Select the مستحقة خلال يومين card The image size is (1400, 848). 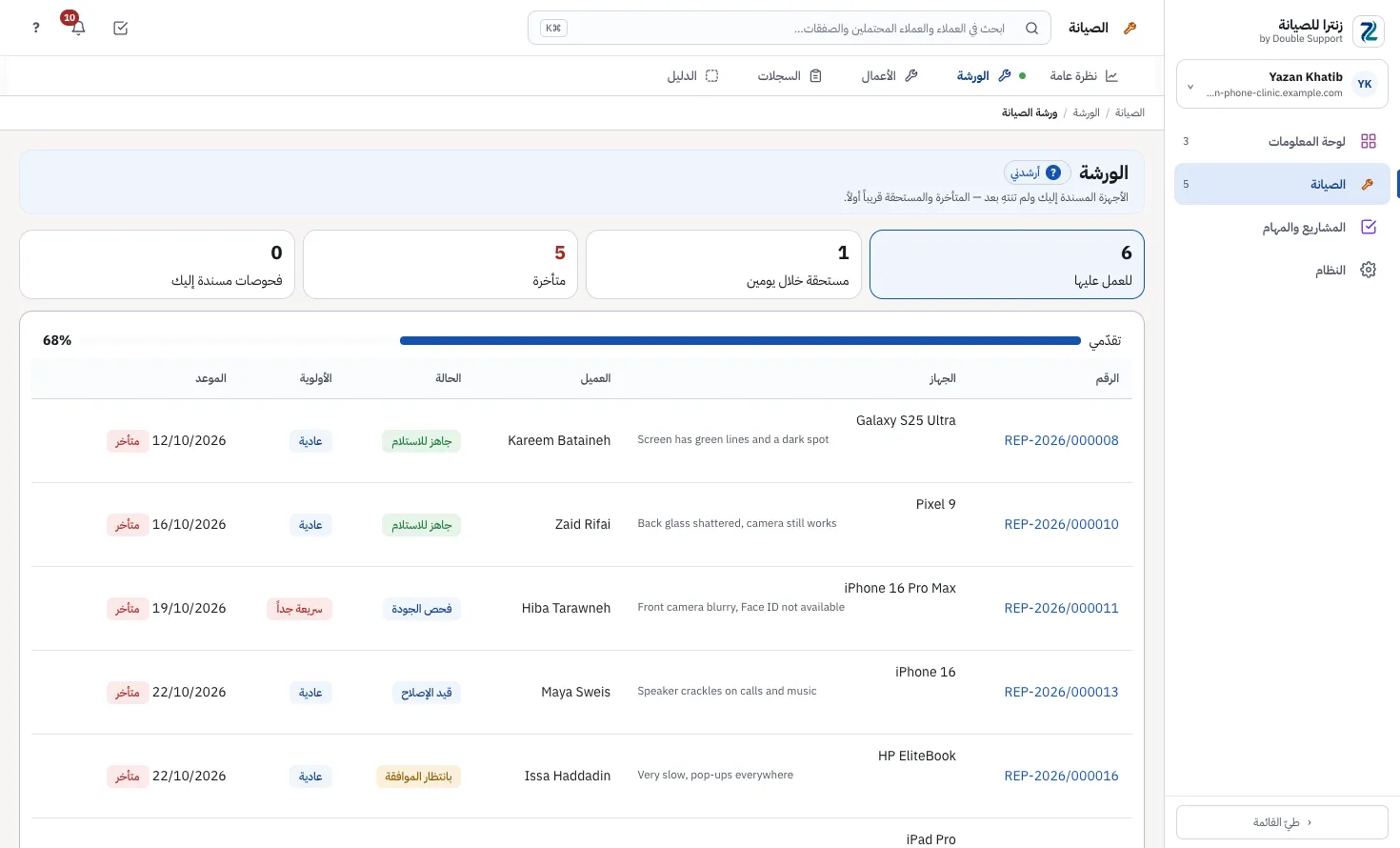pyautogui.click(x=724, y=264)
